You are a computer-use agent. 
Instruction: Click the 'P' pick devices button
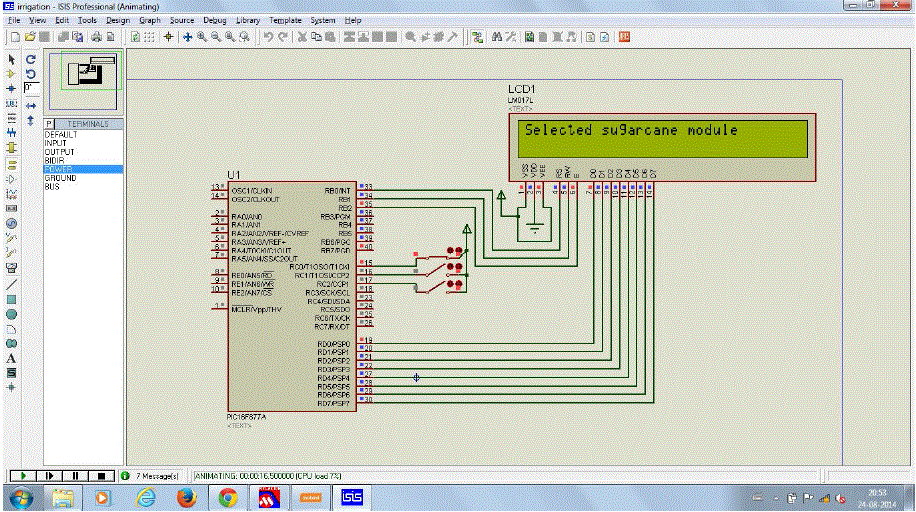click(48, 124)
